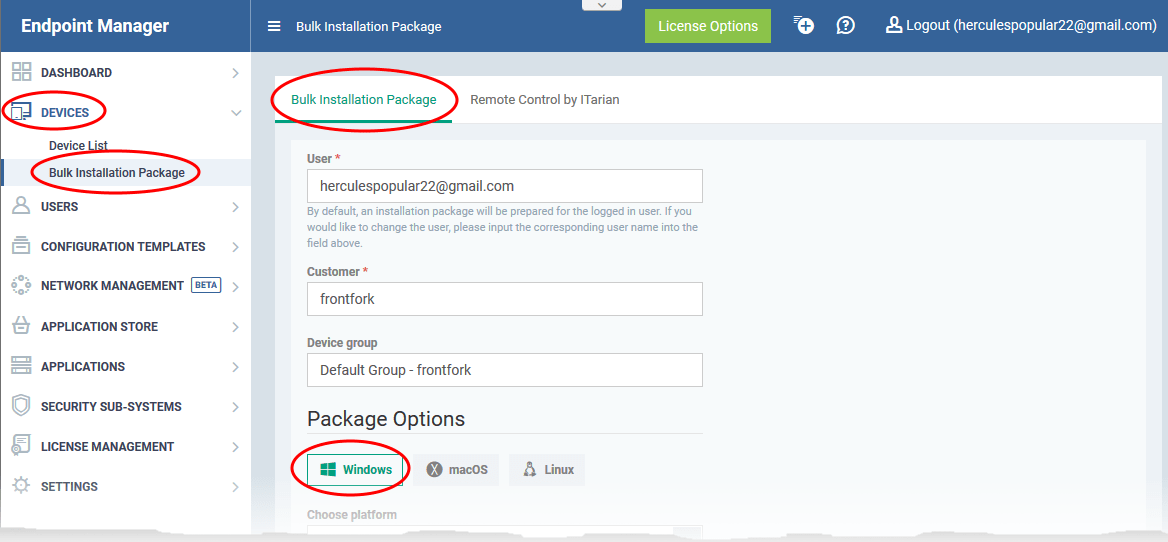Click the Devices icon

coord(22,112)
